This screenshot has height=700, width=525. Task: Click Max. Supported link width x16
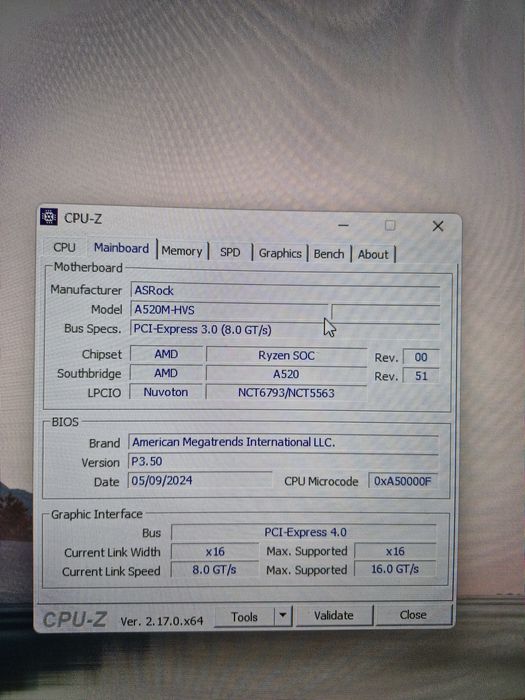coord(395,551)
